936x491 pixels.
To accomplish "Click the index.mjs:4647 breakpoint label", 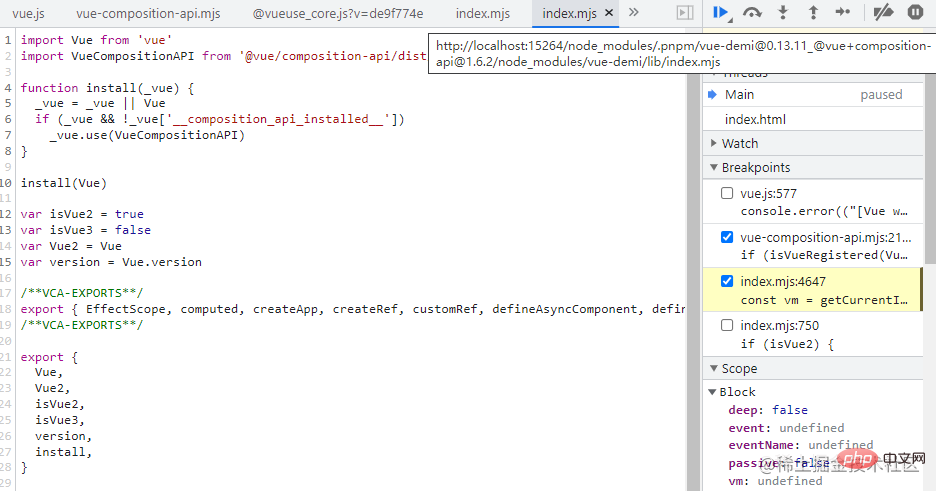I will point(783,281).
